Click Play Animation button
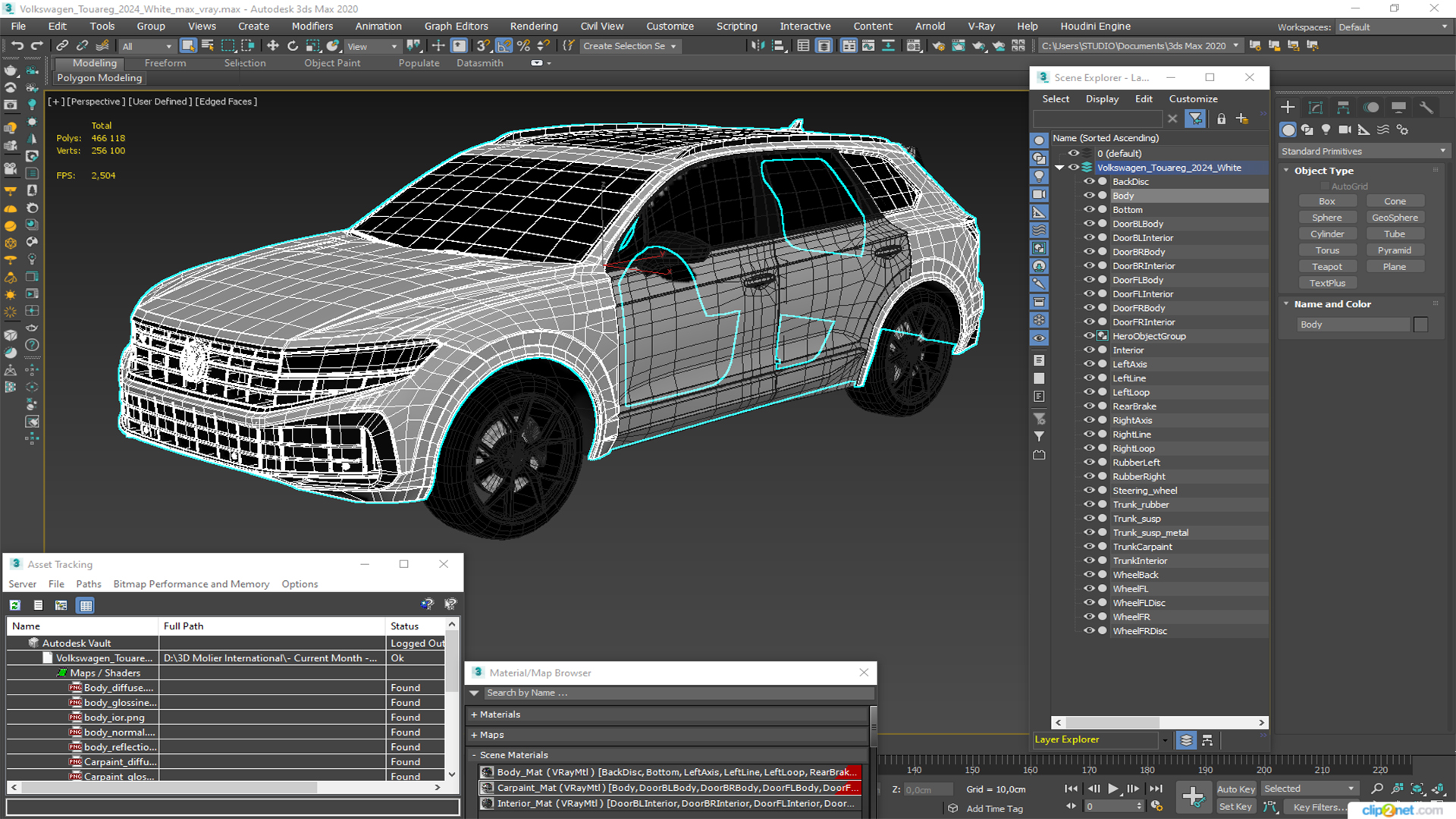 (1112, 789)
